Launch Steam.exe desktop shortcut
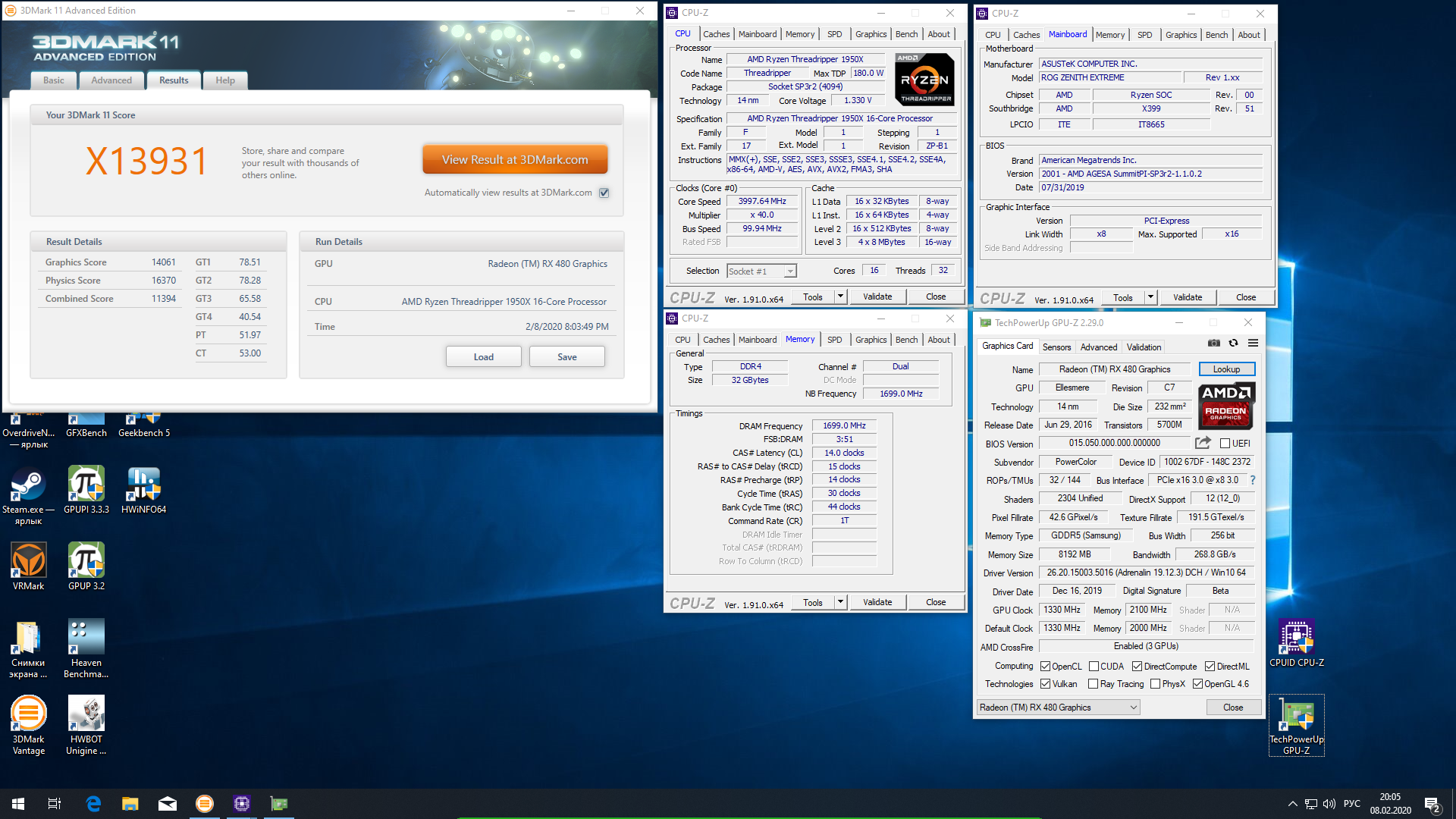The image size is (1456, 819). click(x=28, y=496)
